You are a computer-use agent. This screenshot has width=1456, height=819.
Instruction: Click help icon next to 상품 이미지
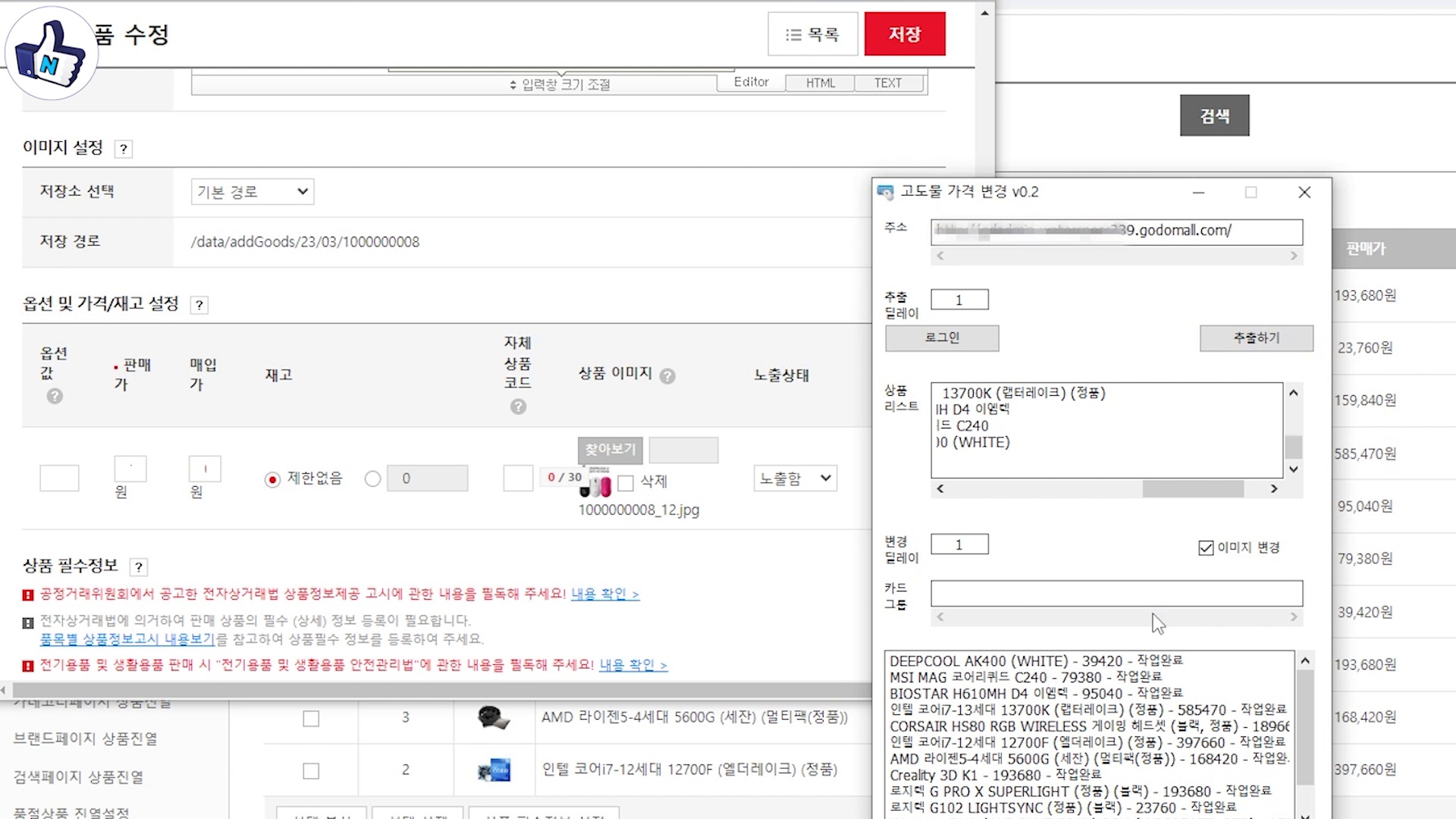[667, 376]
